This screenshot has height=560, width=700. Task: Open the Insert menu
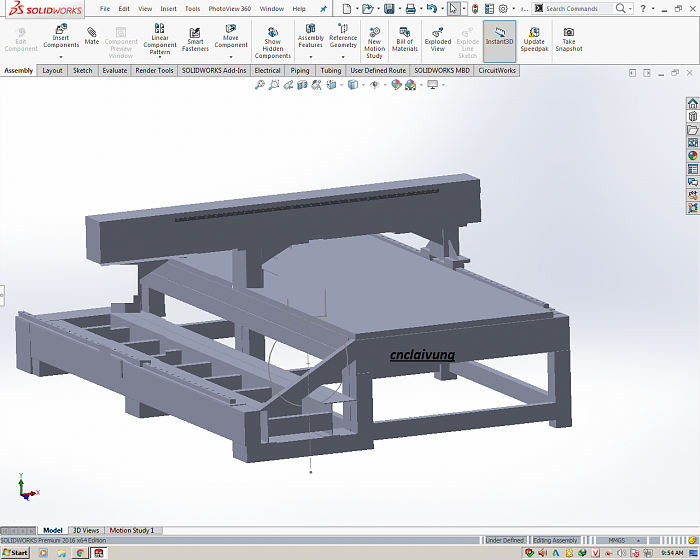168,8
